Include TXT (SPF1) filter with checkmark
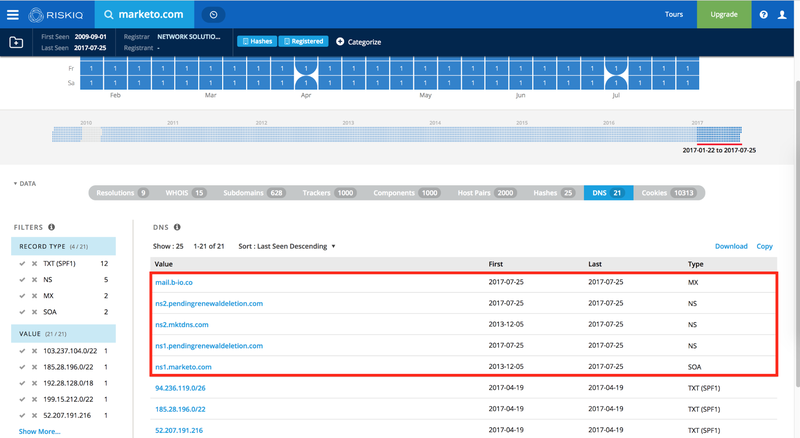This screenshot has height=438, width=800. point(22,264)
